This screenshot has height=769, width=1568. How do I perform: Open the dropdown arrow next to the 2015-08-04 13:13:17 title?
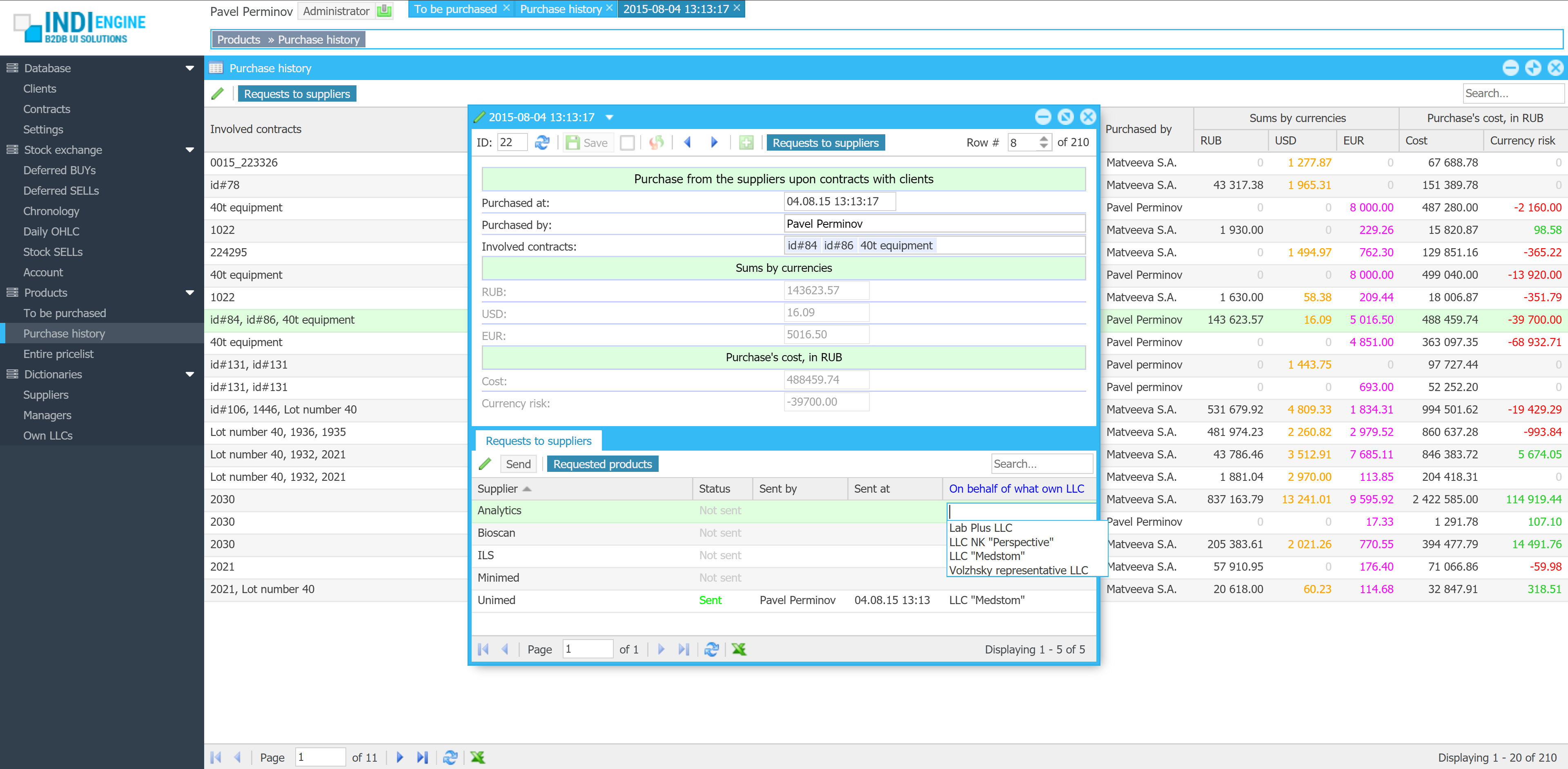click(609, 118)
